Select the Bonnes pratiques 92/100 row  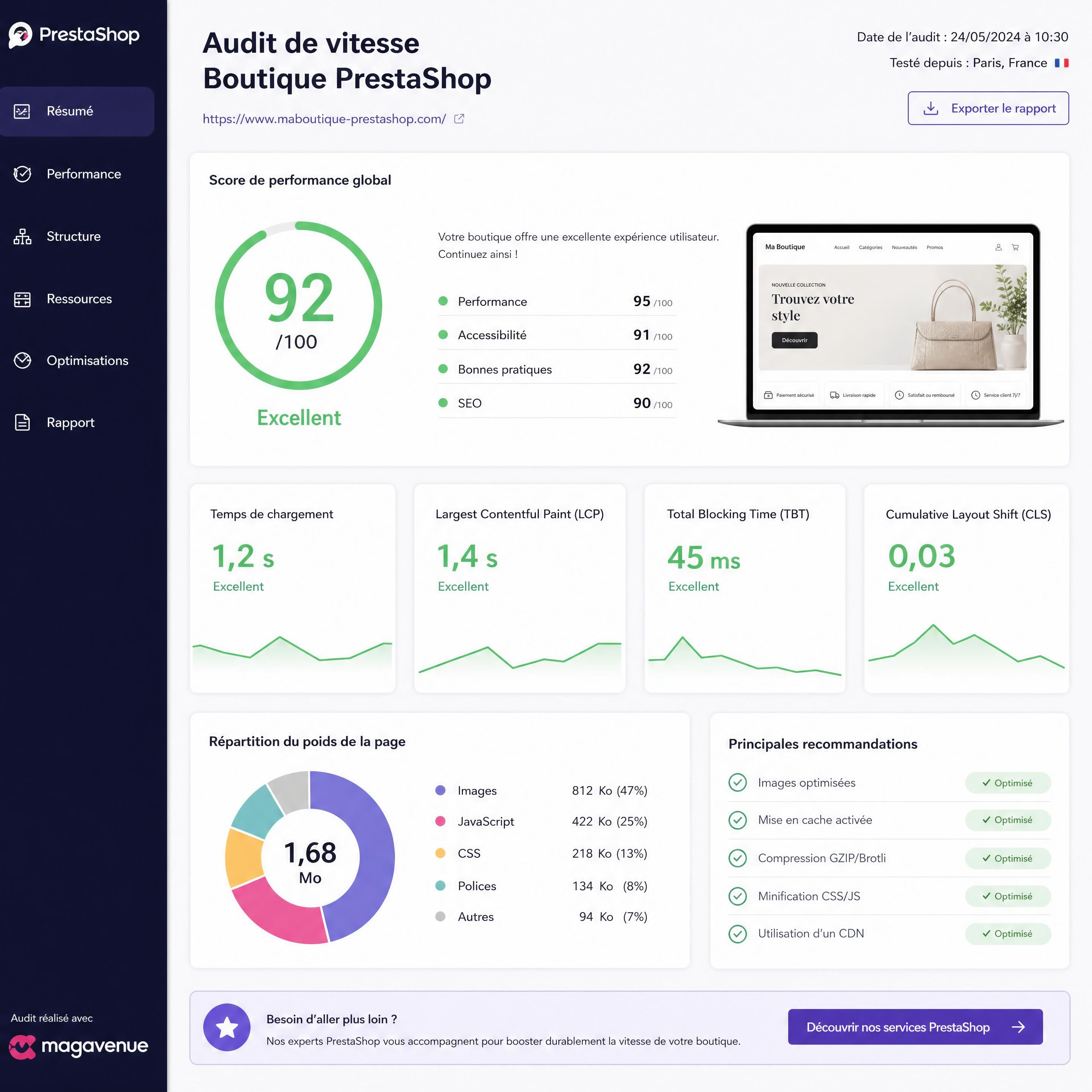click(x=557, y=369)
